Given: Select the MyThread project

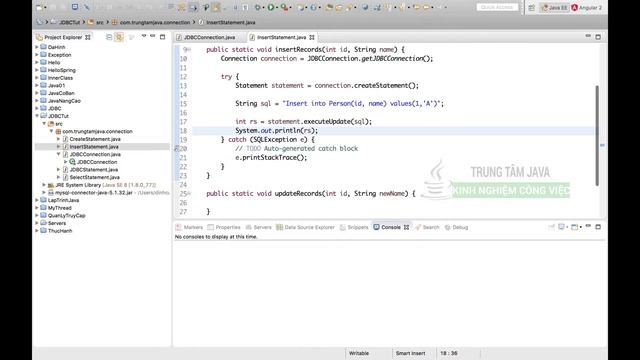Looking at the screenshot, I should 60,208.
